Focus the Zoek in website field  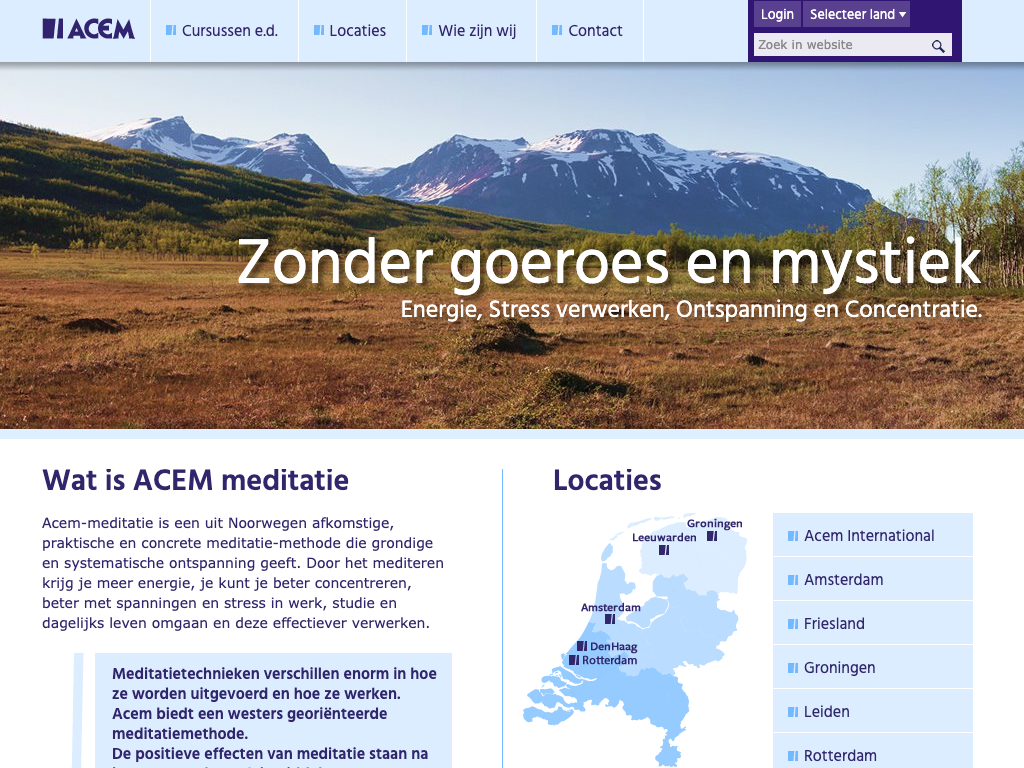pos(840,45)
